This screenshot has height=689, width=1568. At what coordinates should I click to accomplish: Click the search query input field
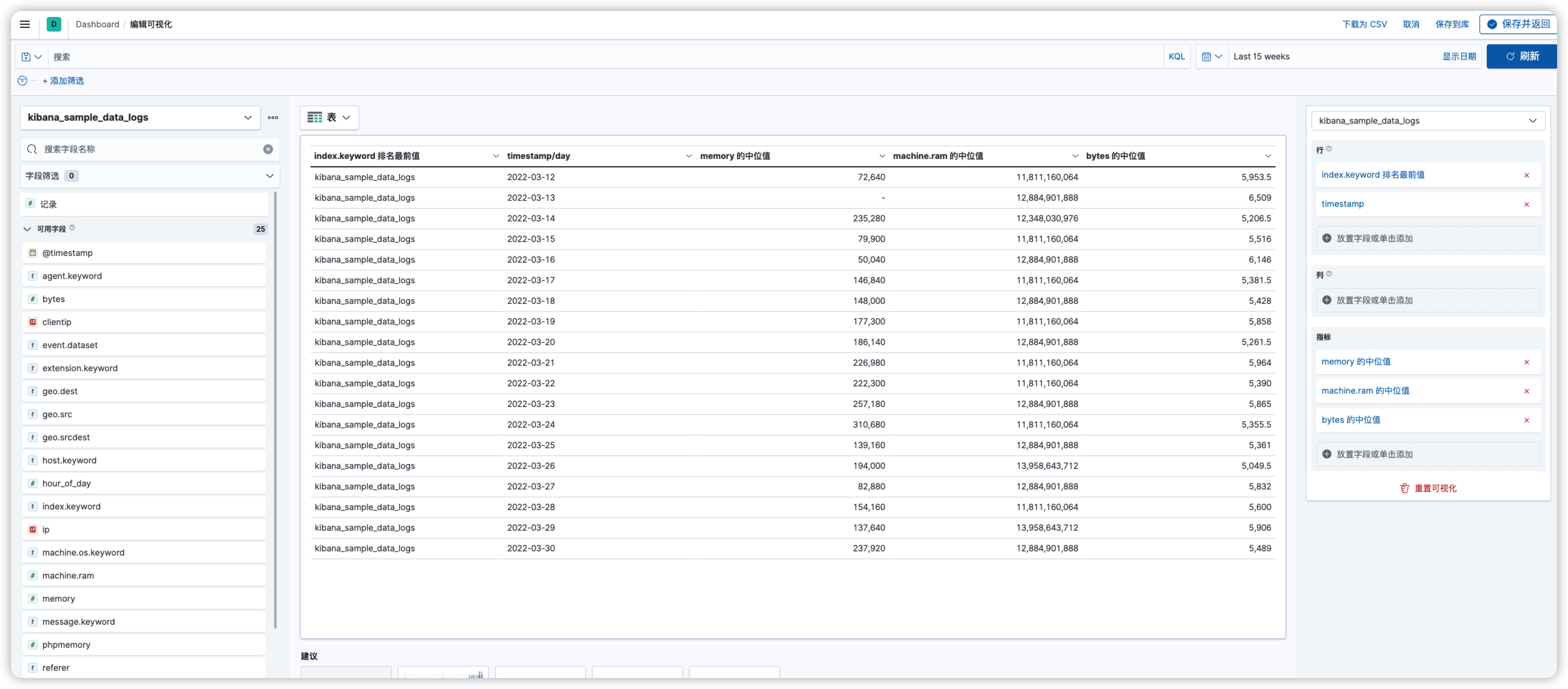(603, 57)
